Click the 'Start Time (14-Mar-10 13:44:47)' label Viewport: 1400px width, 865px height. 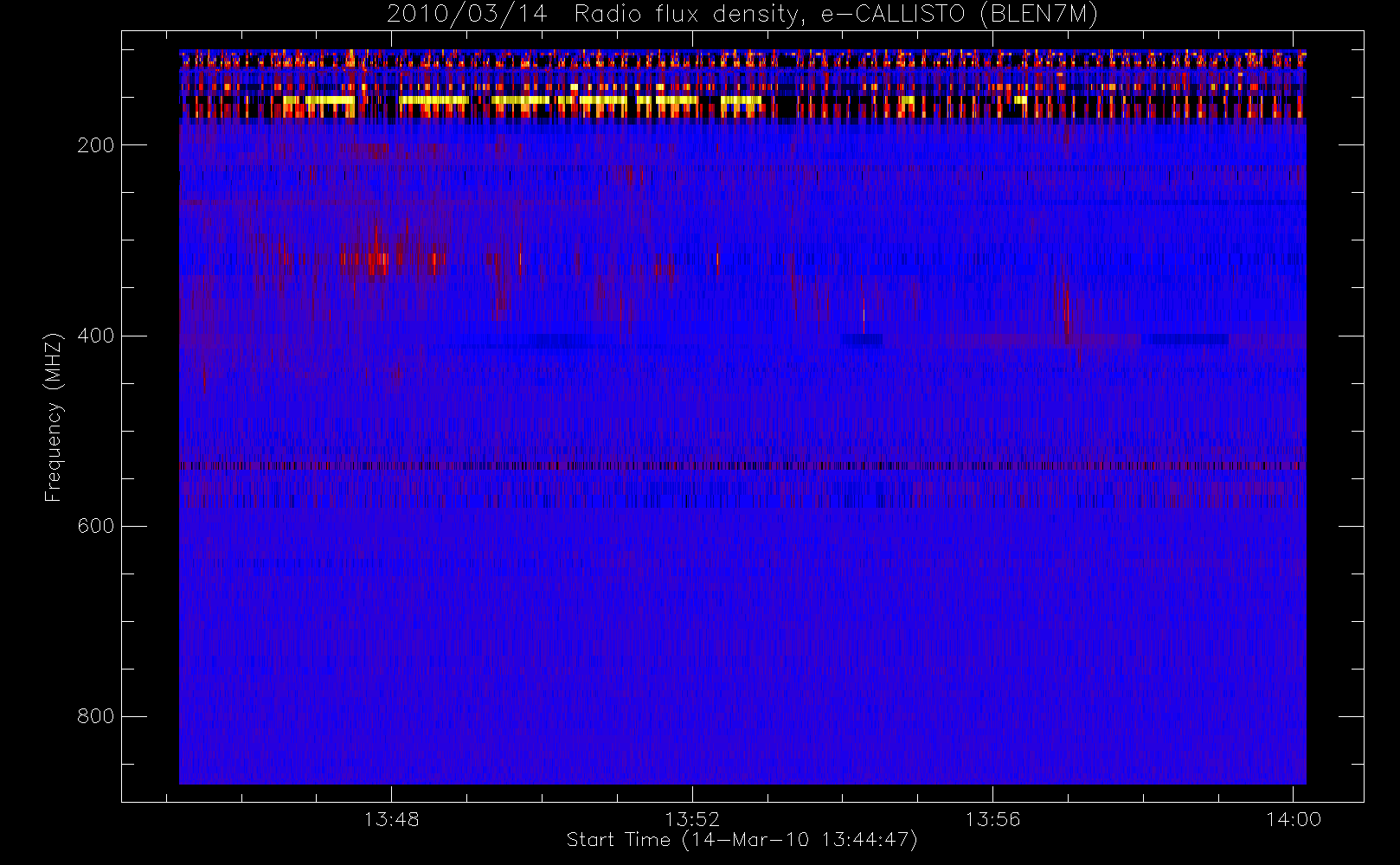coord(742,840)
